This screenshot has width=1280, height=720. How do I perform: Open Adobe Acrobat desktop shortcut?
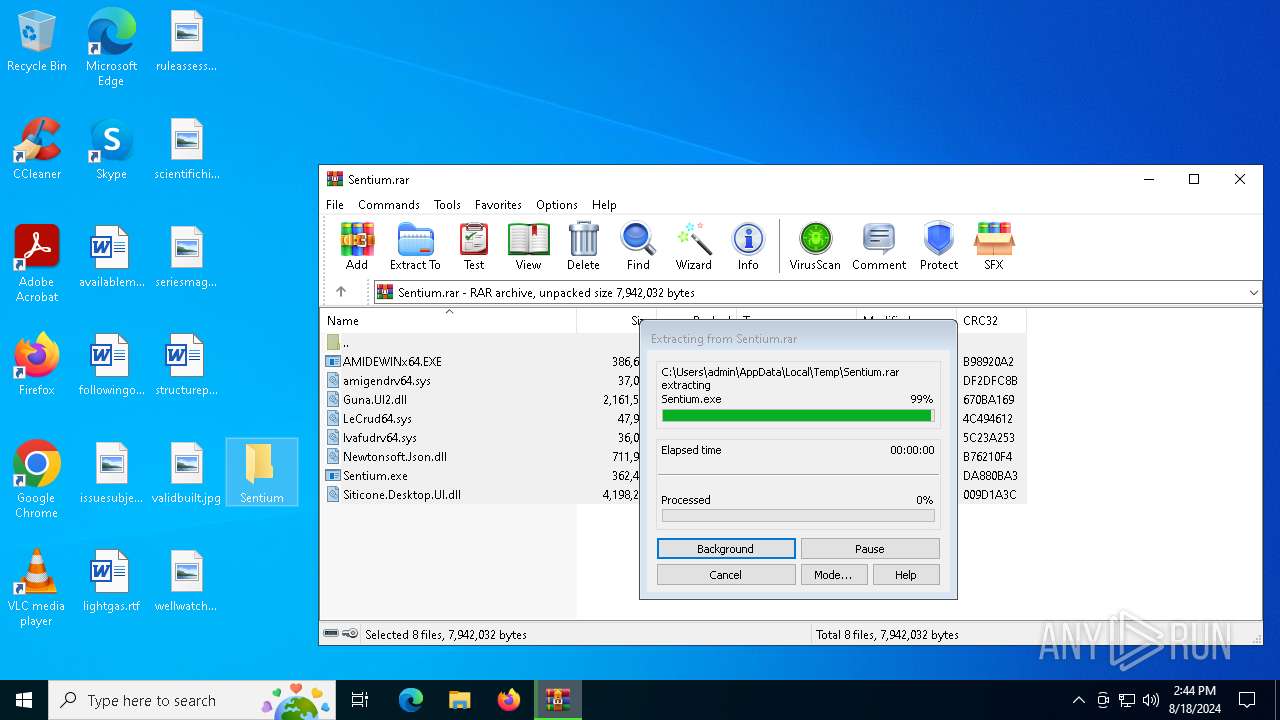pos(37,264)
